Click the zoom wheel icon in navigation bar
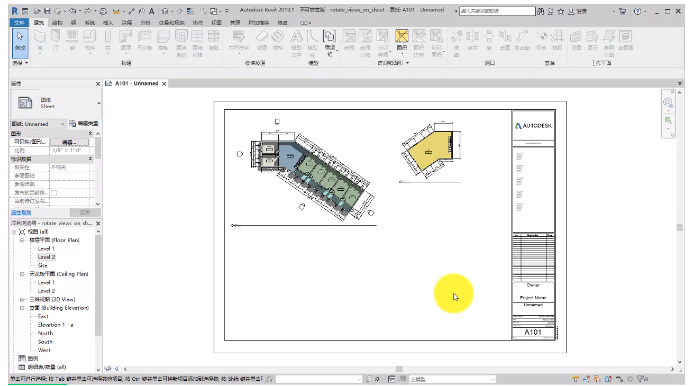692x386 pixels. click(668, 103)
